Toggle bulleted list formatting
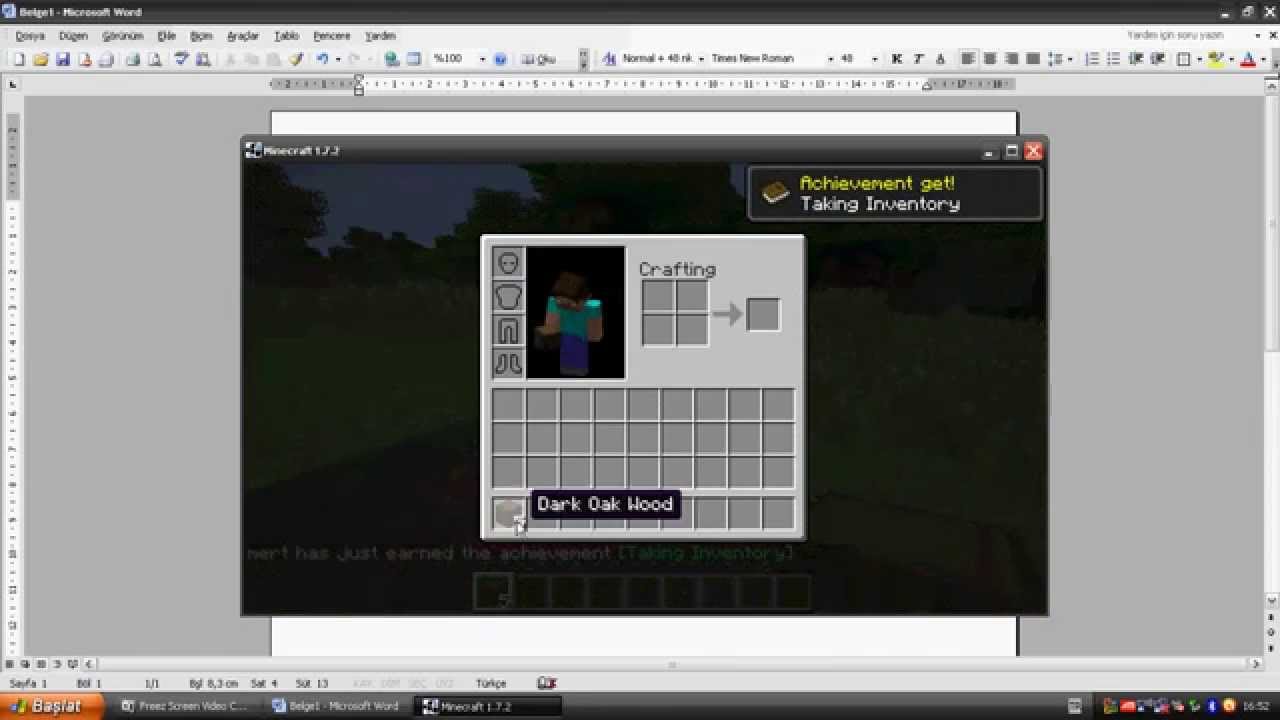Screen dimensions: 1280x720 pyautogui.click(x=1114, y=59)
